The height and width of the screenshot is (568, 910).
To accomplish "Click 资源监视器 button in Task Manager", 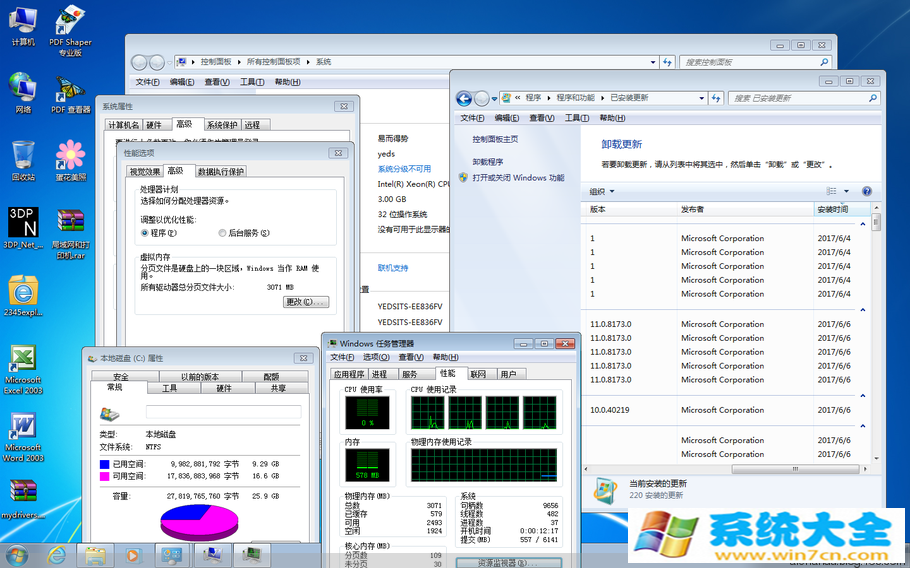I will (508, 563).
